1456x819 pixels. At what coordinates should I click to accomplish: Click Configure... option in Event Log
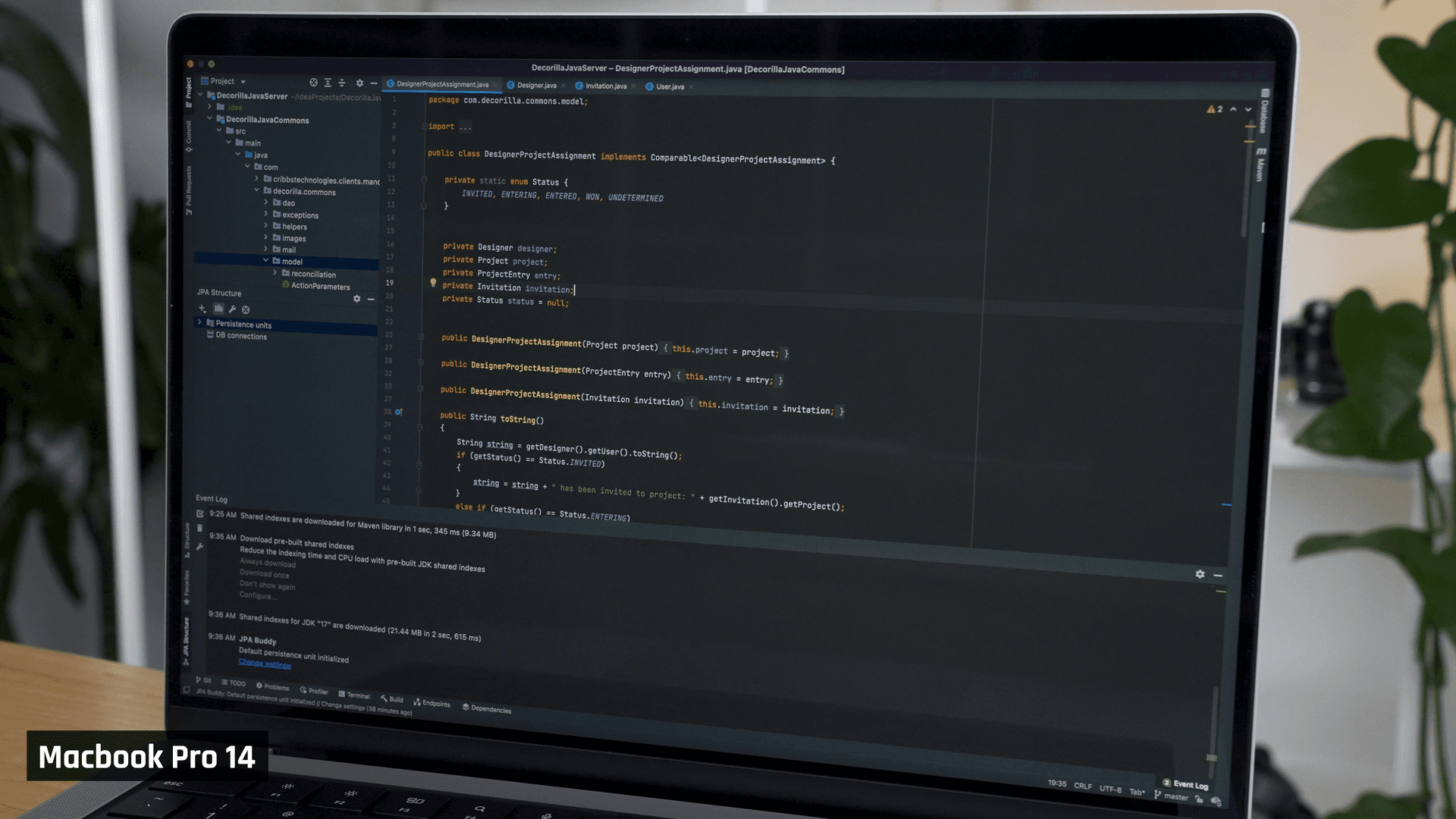pos(258,596)
